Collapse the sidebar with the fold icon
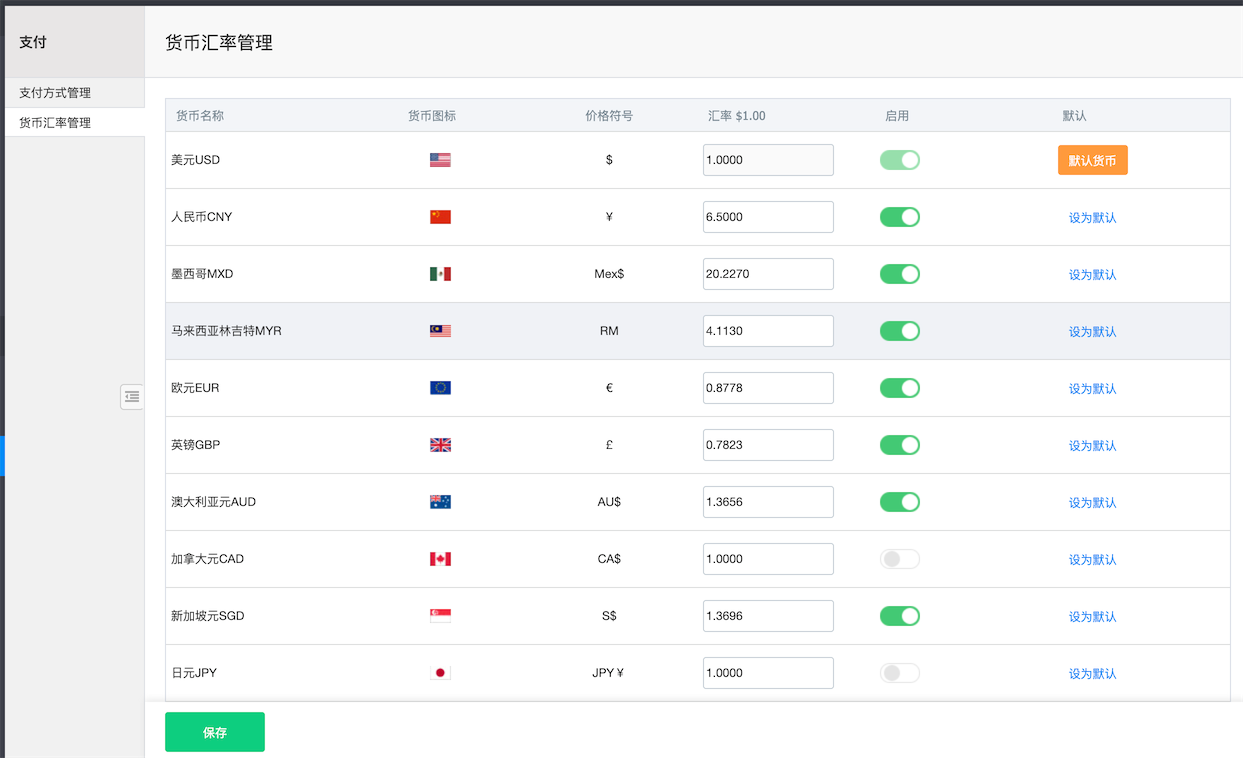 point(132,397)
